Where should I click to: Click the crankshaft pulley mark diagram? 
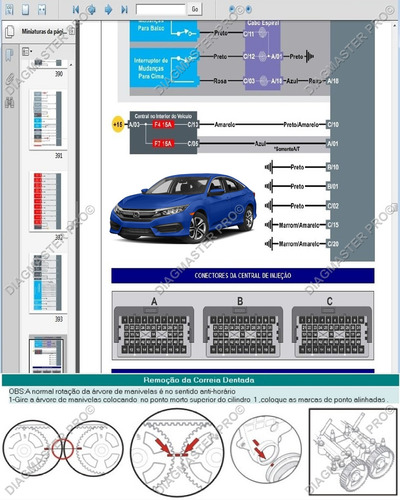coord(266,449)
